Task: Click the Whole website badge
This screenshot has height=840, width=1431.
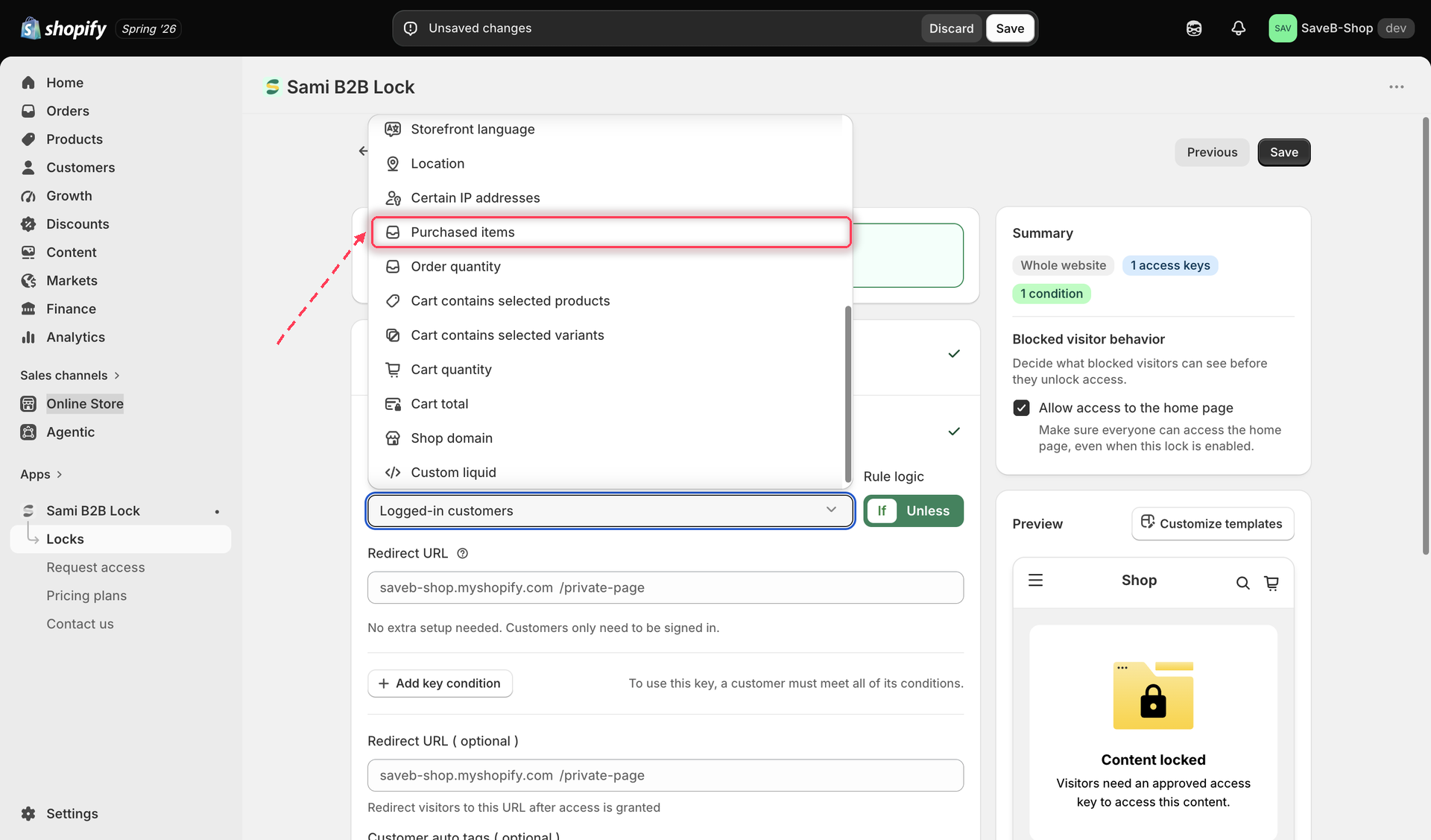Action: point(1063,266)
